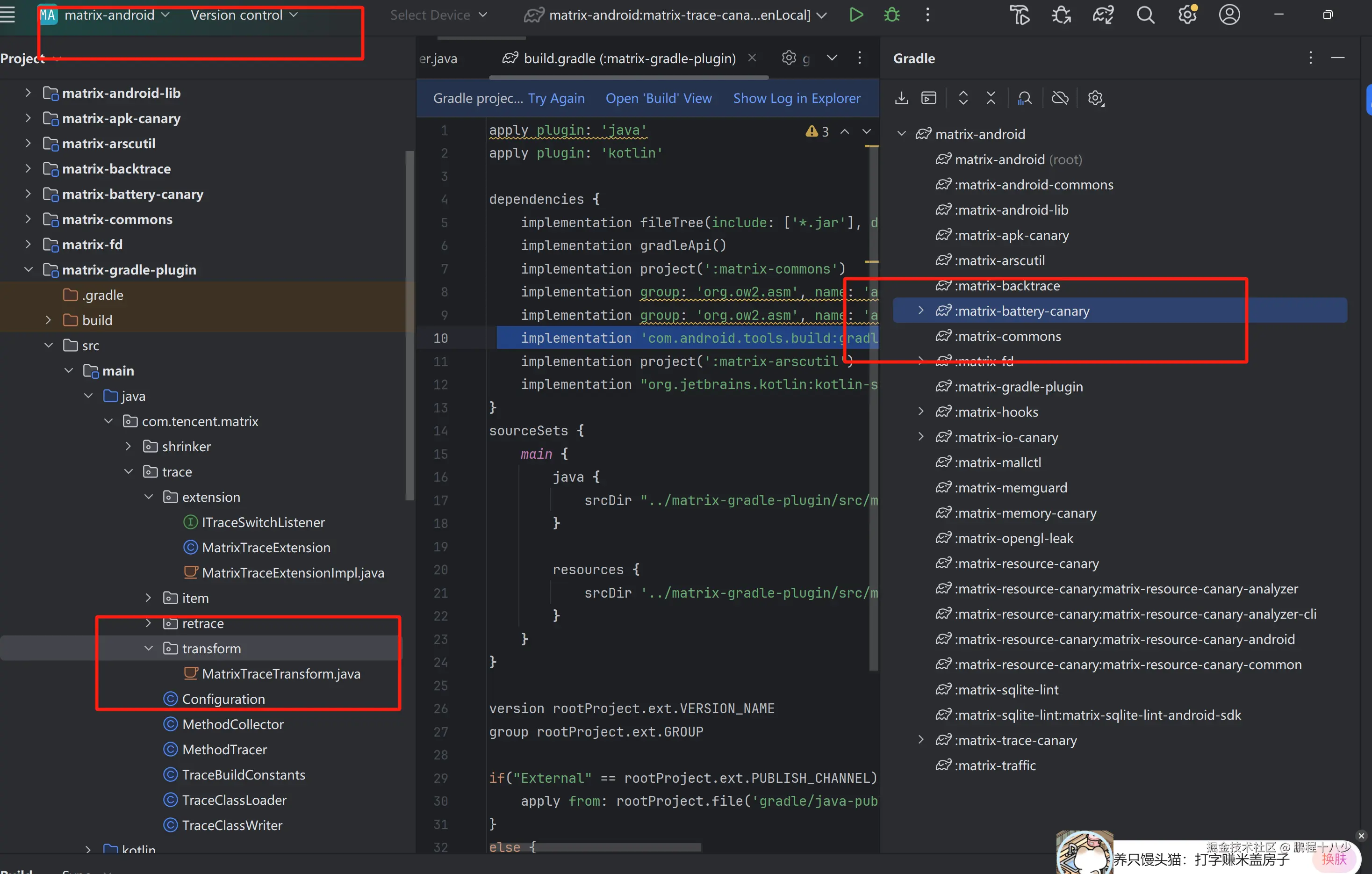This screenshot has width=1372, height=874.
Task: Open Execute Gradle Task icon
Action: click(x=929, y=98)
